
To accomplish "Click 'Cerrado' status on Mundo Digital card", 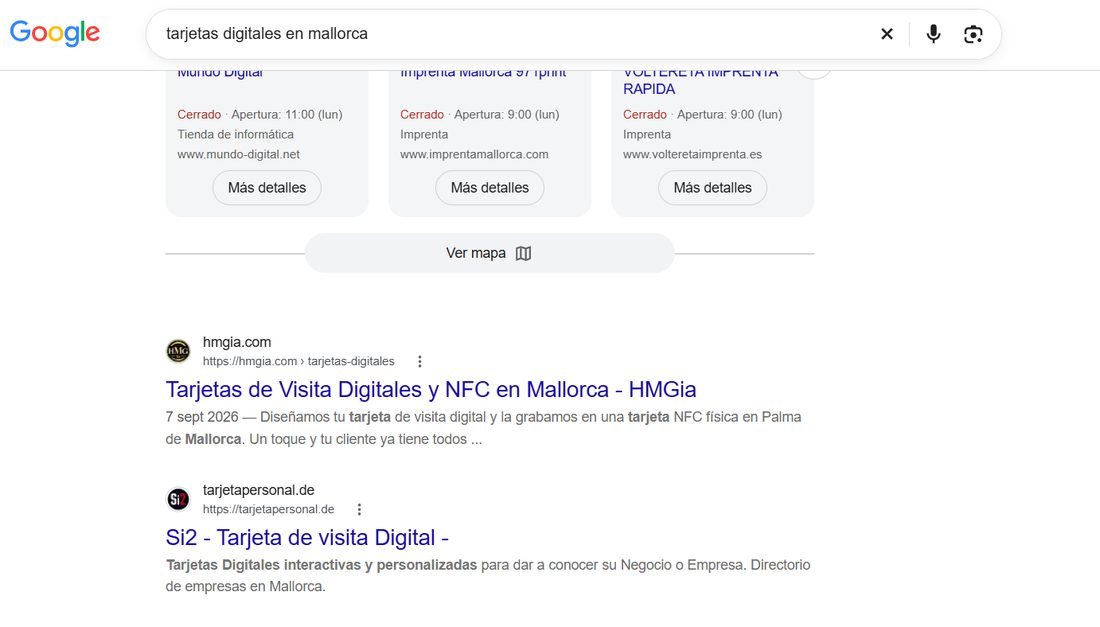I will point(199,114).
